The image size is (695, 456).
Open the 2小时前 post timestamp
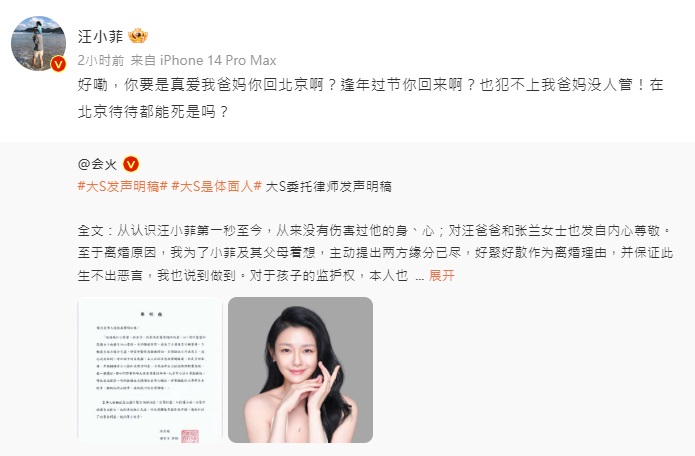[101, 60]
